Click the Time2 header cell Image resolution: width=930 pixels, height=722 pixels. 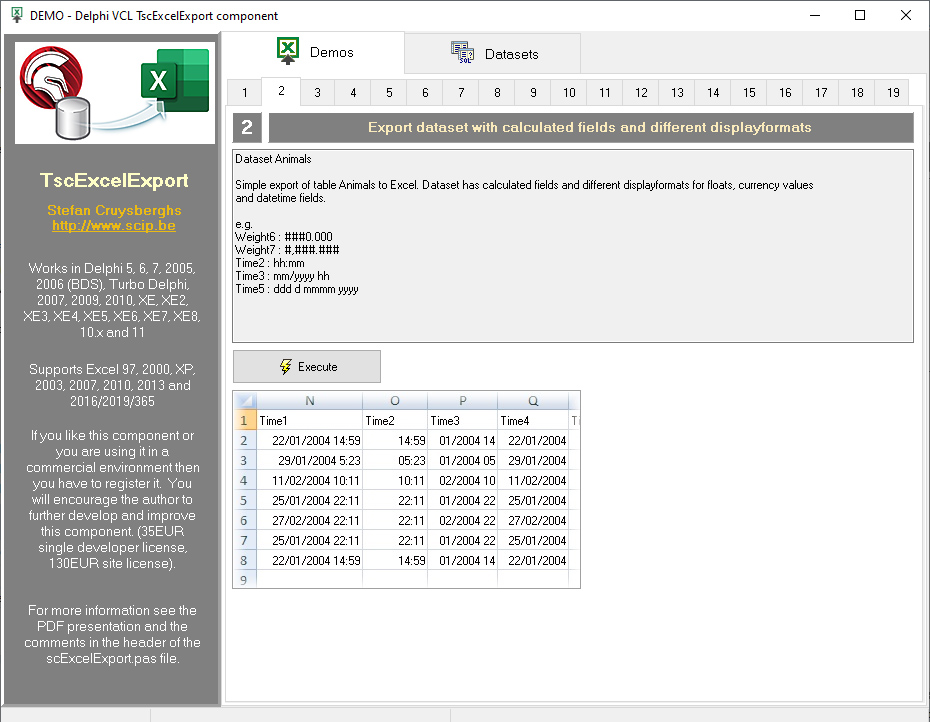tap(395, 421)
